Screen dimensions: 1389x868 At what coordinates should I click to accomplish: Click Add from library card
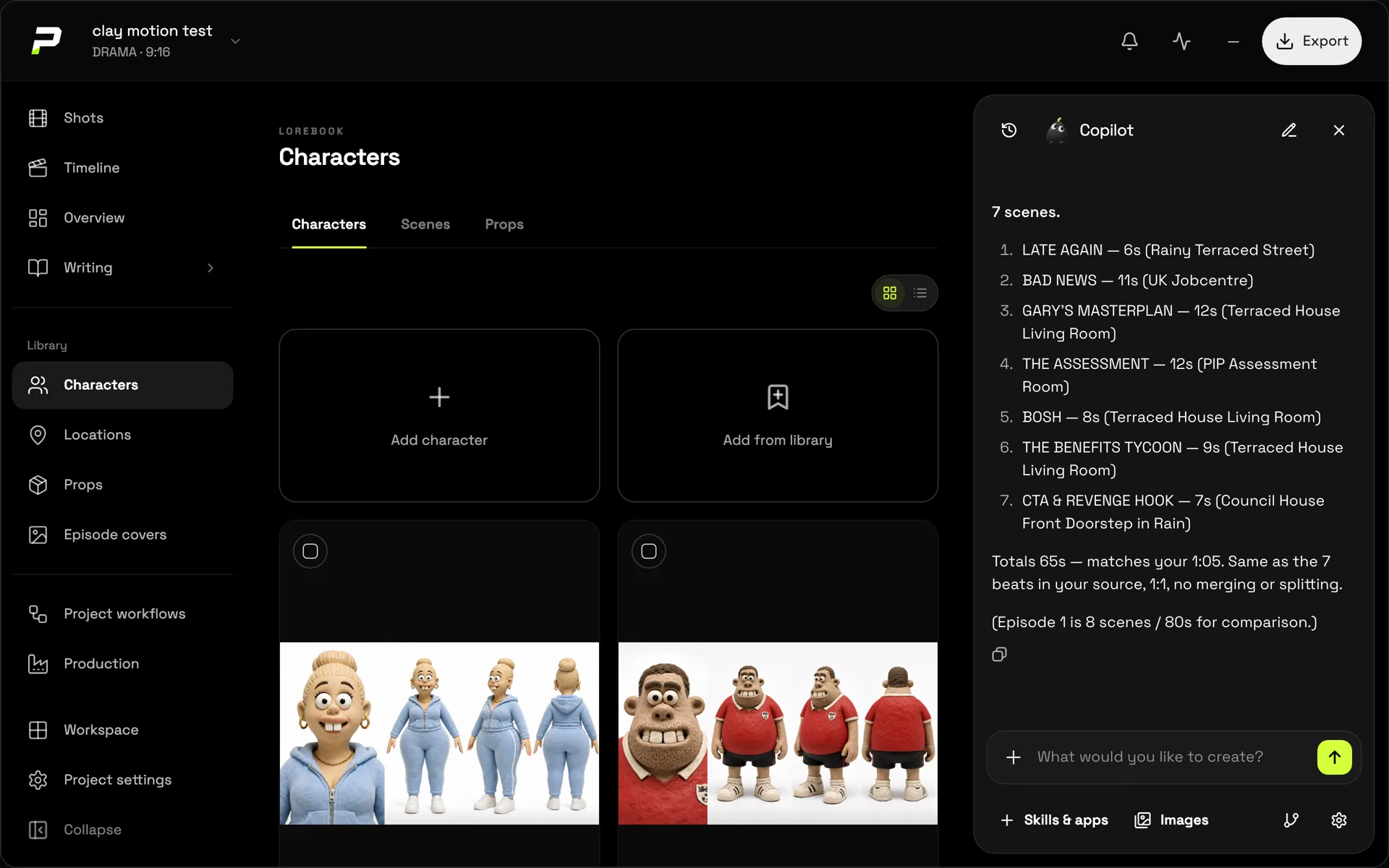pyautogui.click(x=778, y=416)
